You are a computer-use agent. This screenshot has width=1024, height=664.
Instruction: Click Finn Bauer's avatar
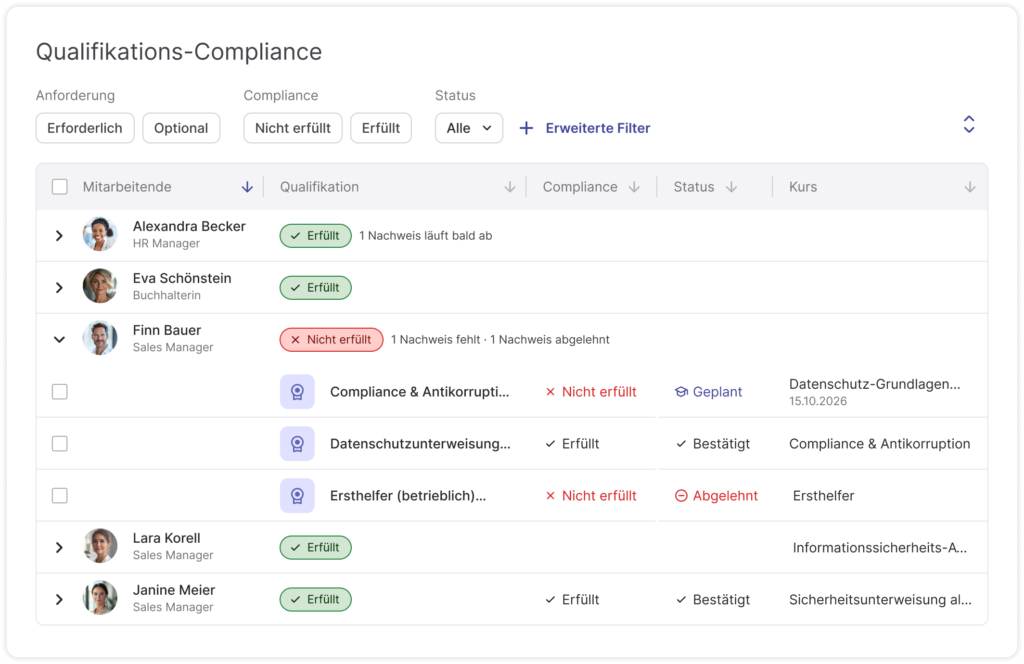100,338
